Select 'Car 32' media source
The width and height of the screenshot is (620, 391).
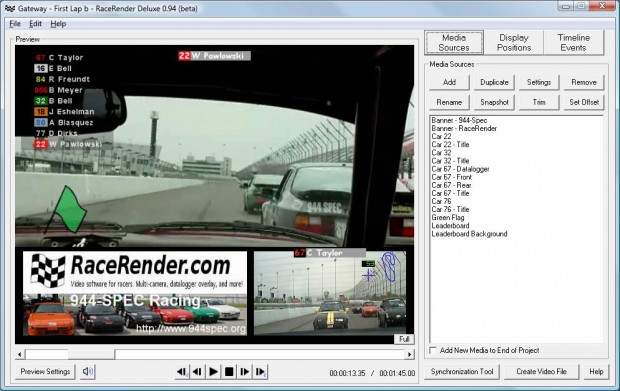441,153
